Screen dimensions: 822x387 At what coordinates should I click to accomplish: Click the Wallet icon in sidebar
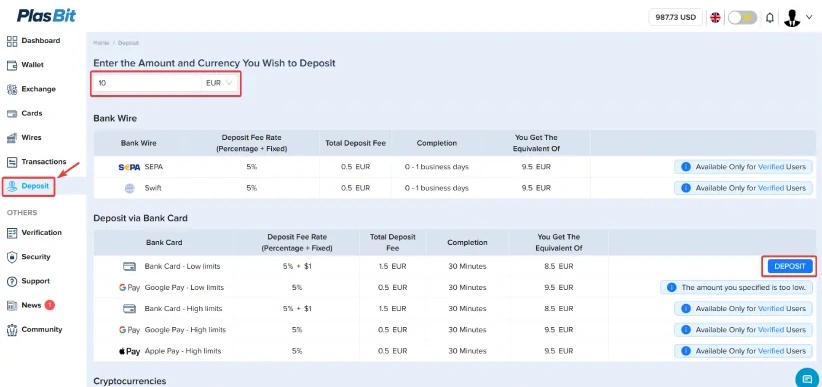[12, 65]
